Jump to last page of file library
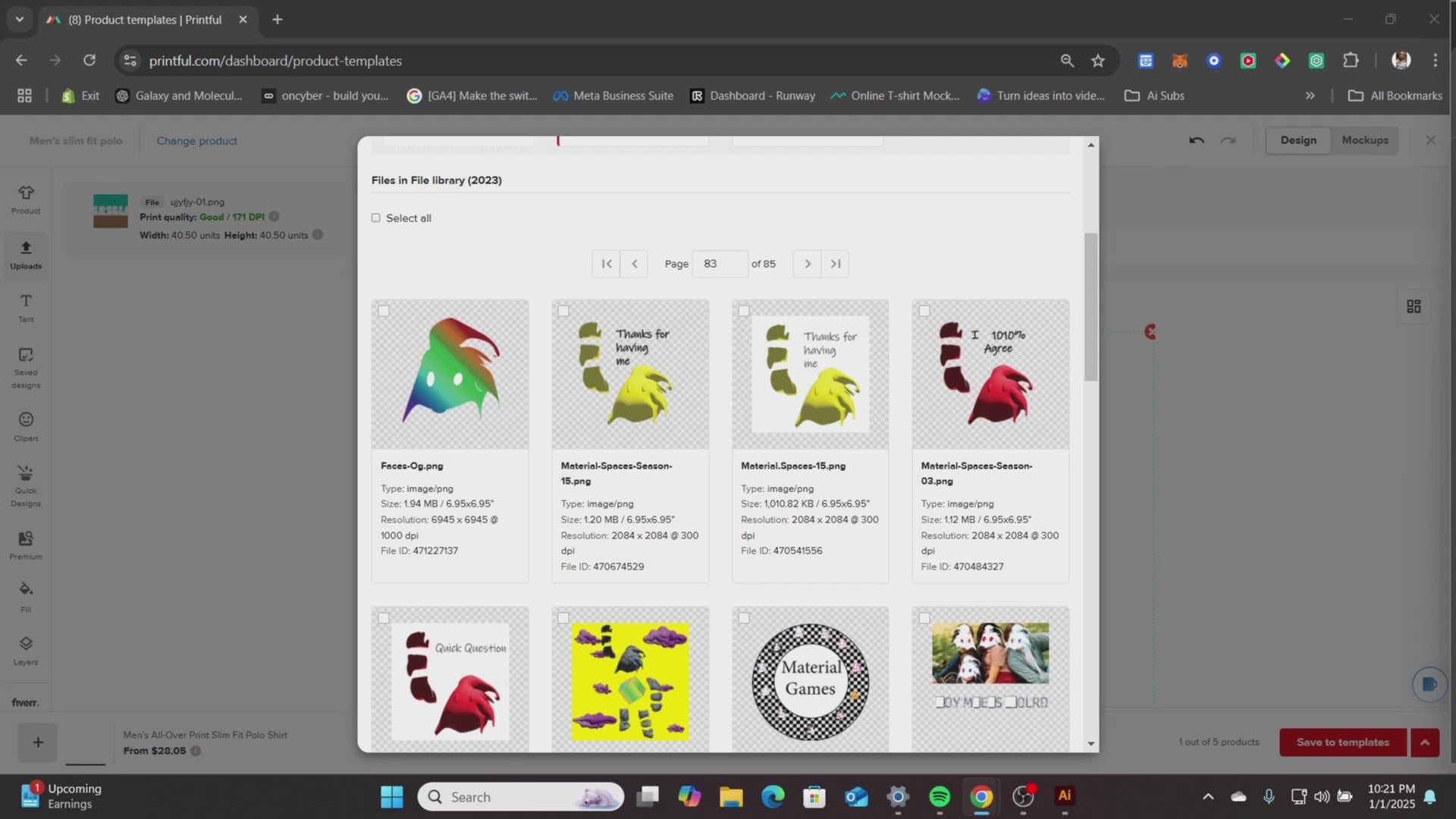The height and width of the screenshot is (819, 1456). pyautogui.click(x=835, y=264)
